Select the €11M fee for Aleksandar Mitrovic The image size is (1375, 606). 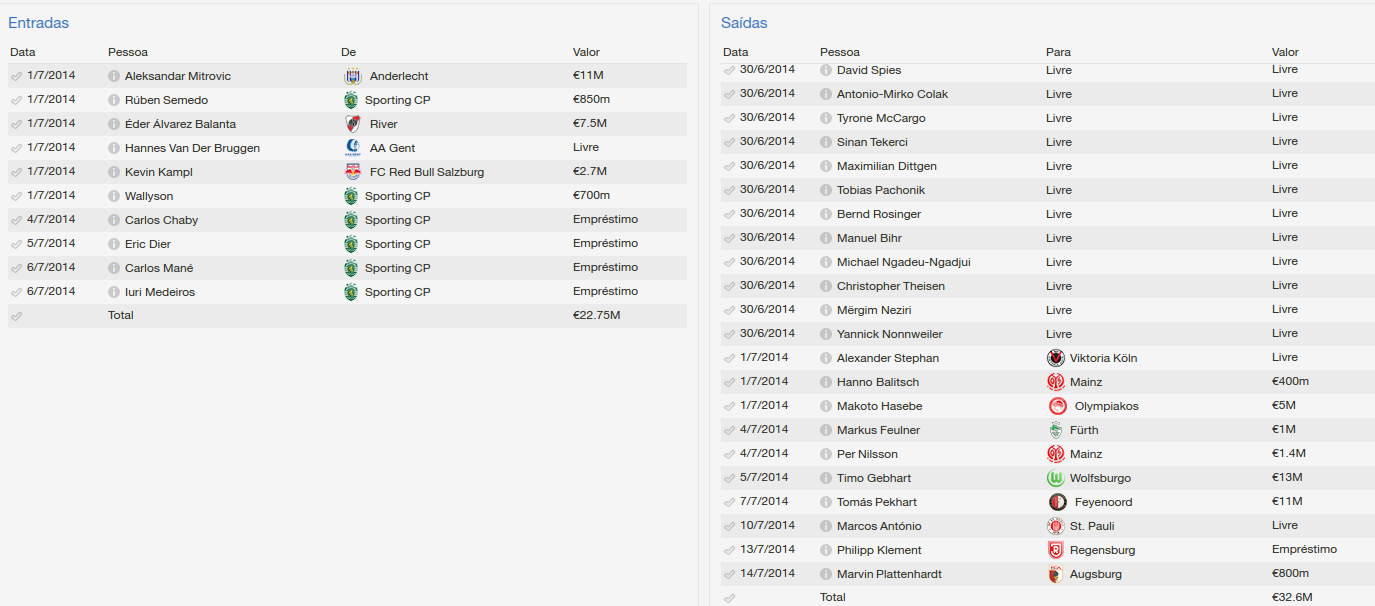pyautogui.click(x=588, y=76)
